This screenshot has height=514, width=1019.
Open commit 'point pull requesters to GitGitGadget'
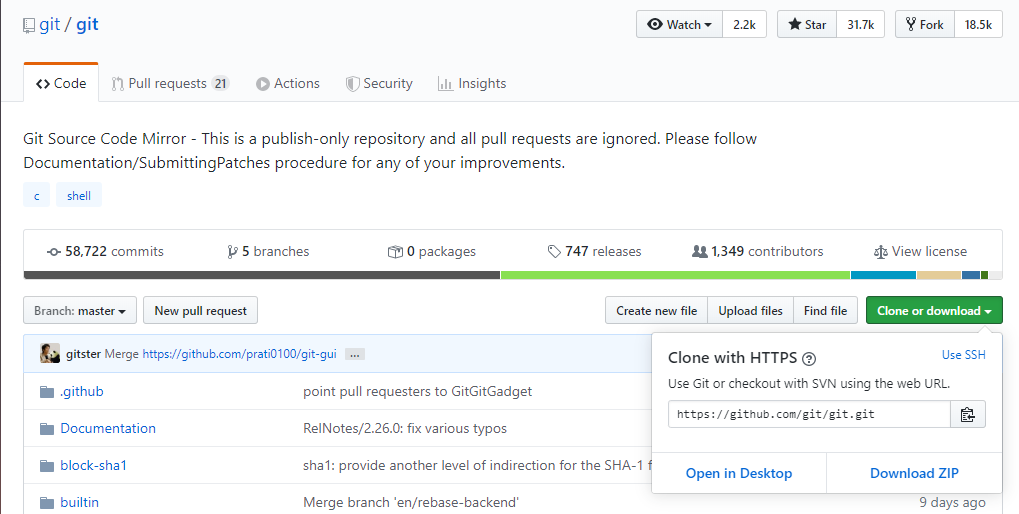coord(417,391)
